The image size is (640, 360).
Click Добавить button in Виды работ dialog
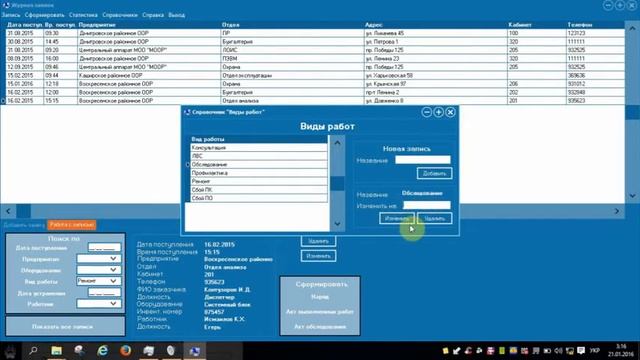[434, 173]
